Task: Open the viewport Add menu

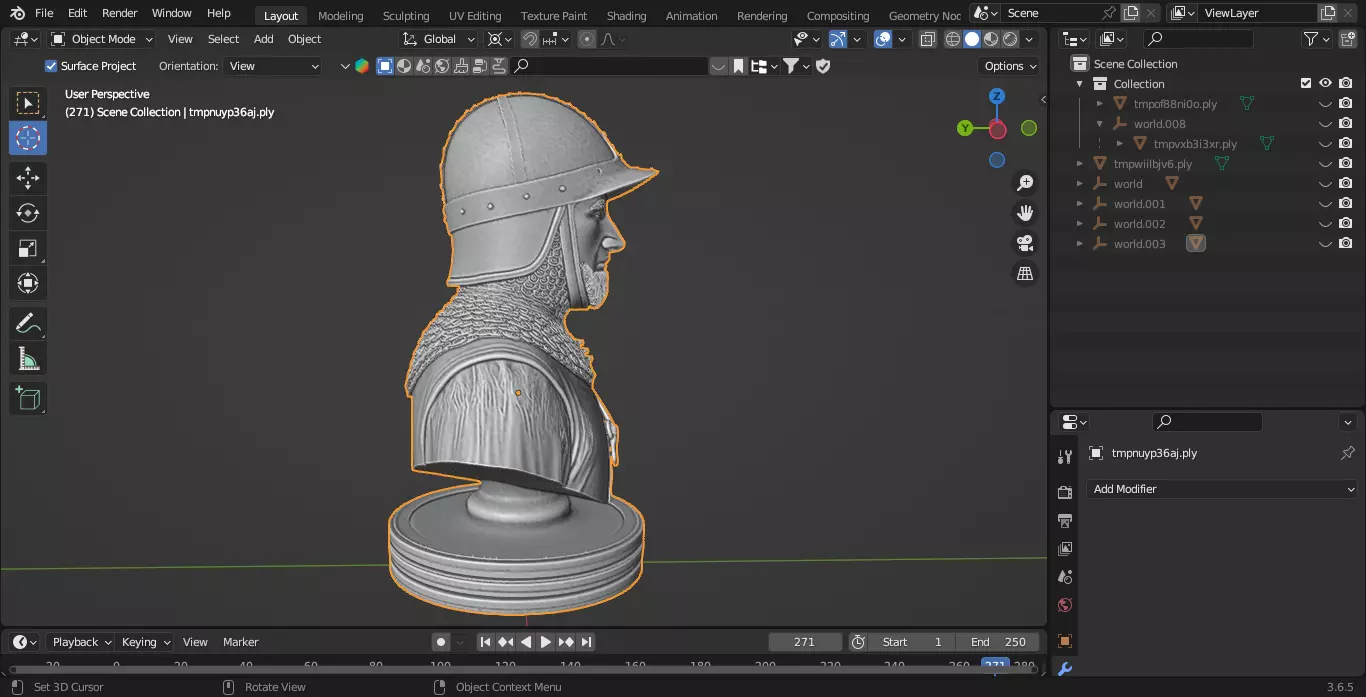Action: click(x=263, y=39)
